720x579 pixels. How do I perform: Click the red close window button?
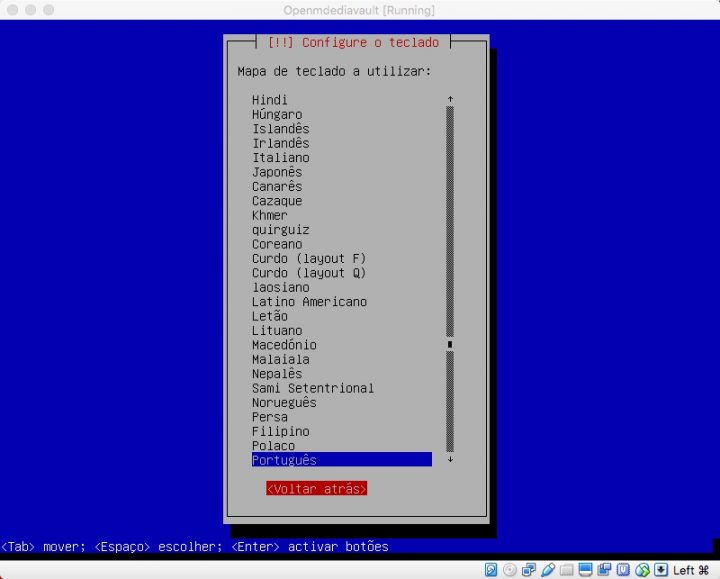point(12,9)
